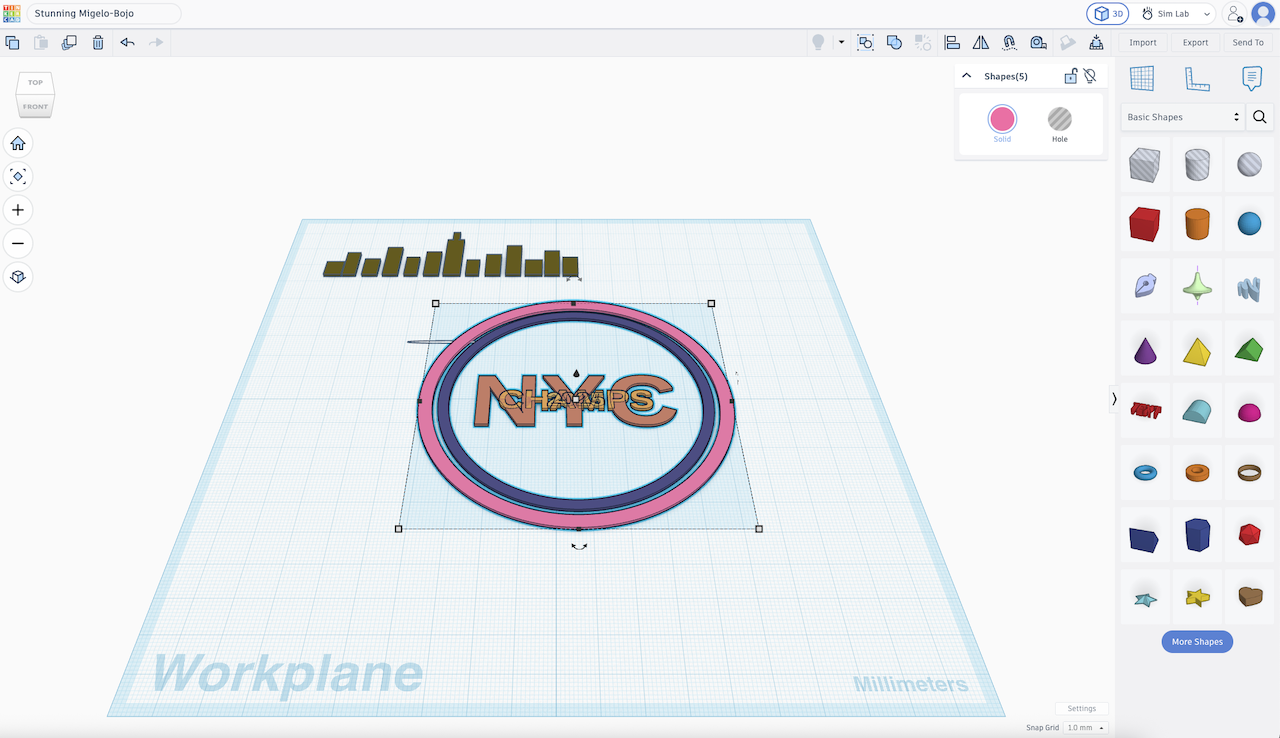Search shapes with the magnifier icon

pyautogui.click(x=1260, y=117)
